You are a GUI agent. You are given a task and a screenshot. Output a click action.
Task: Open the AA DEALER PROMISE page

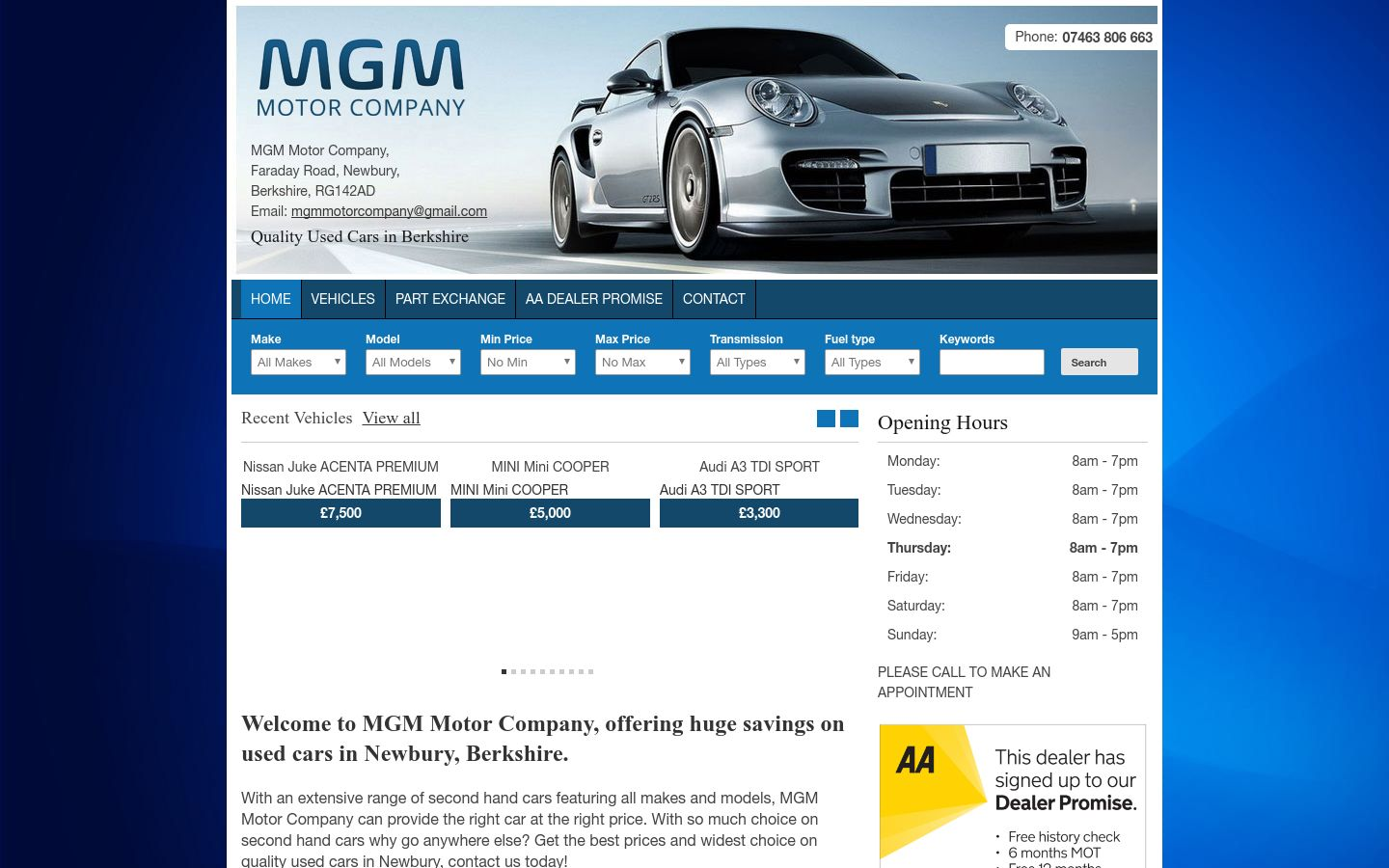pos(594,299)
